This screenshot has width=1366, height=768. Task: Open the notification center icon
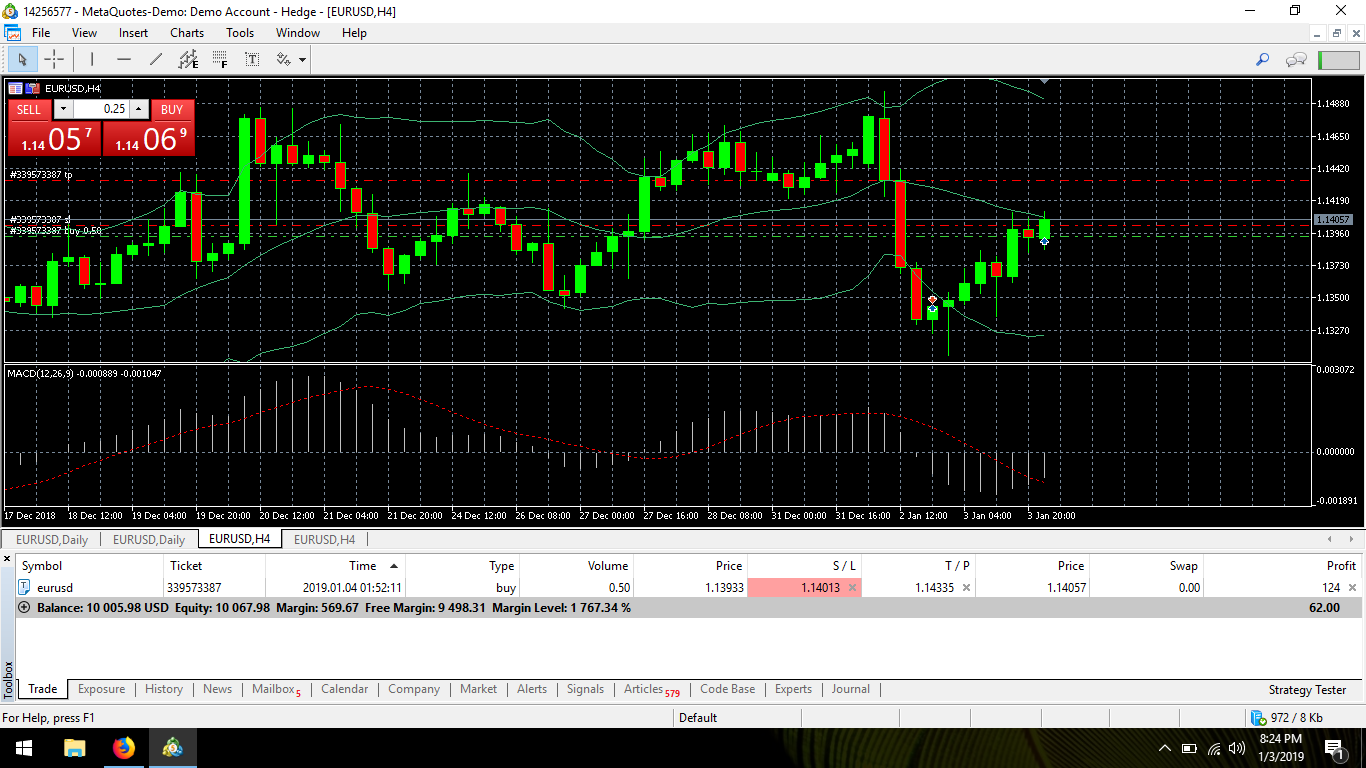(x=1334, y=748)
